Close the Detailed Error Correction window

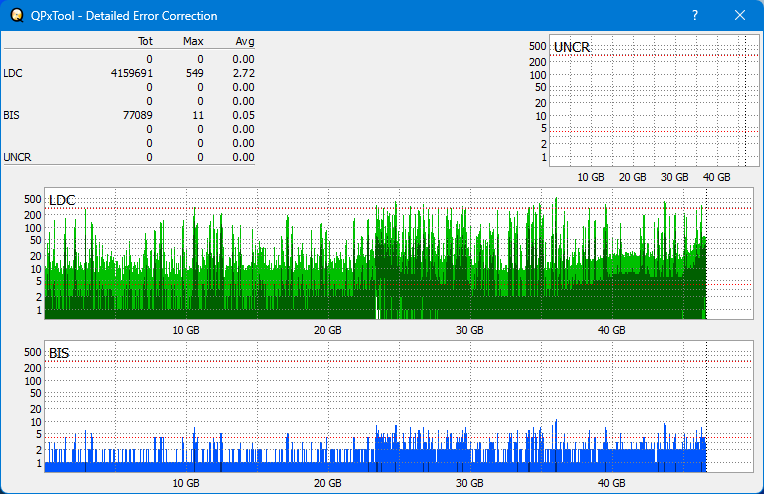(x=740, y=16)
